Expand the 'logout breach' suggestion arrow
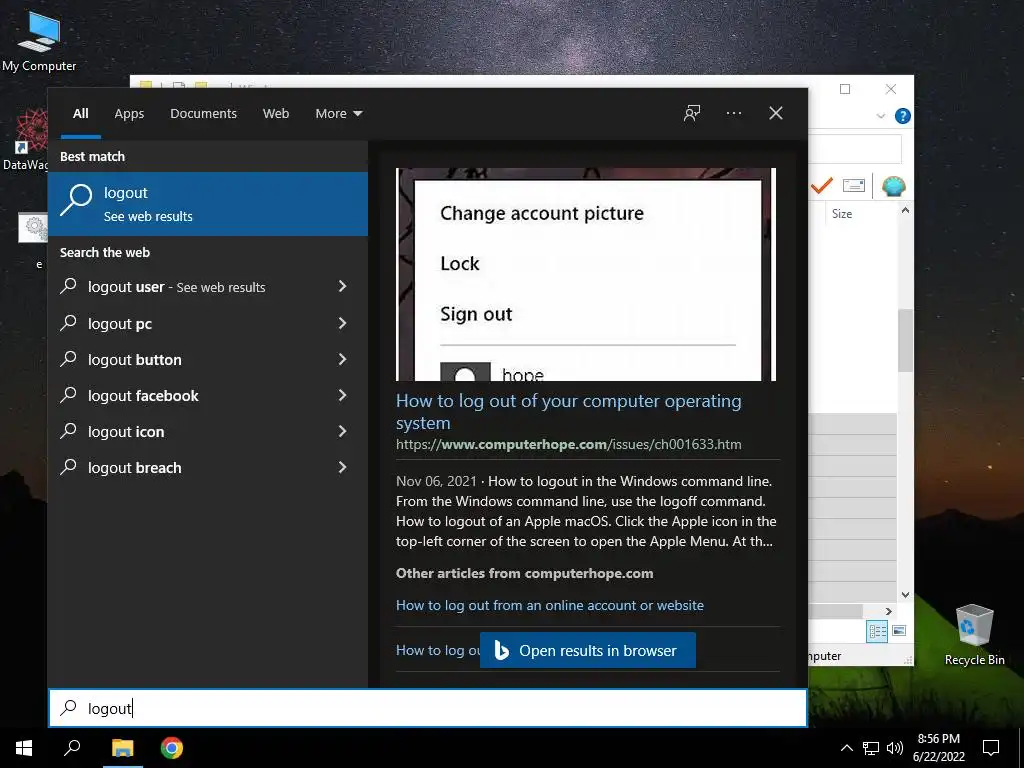This screenshot has height=768, width=1024. coord(342,466)
